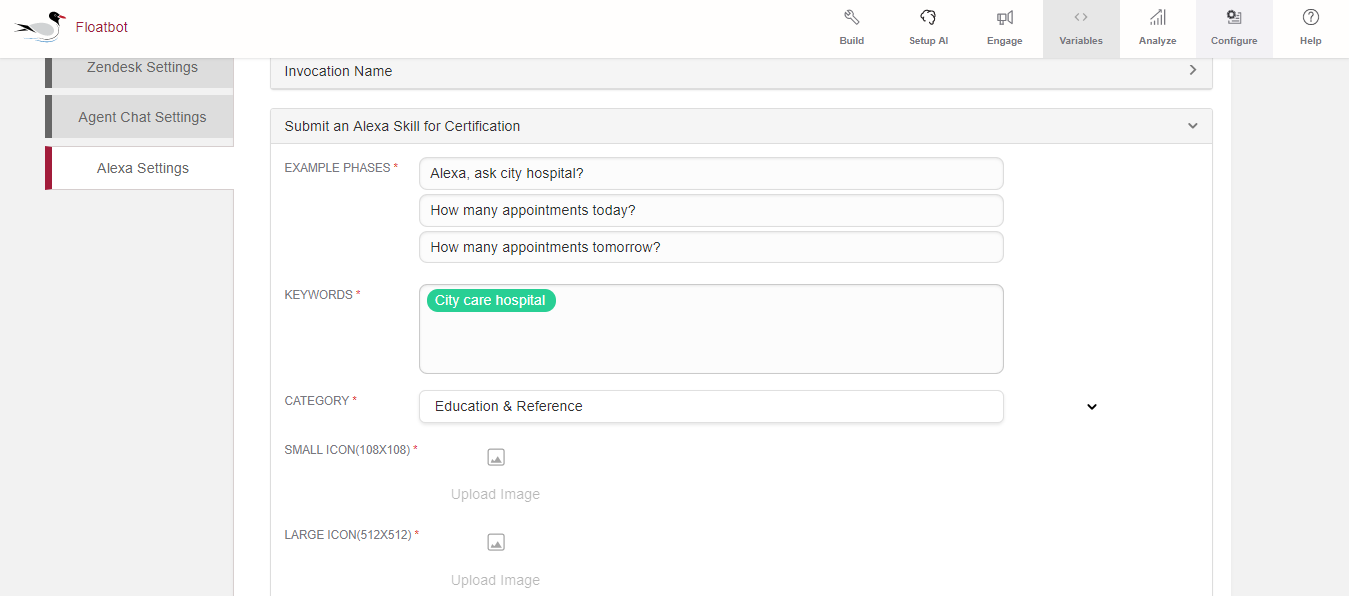1349x596 pixels.
Task: Click the Floatbot bird logo
Action: [x=40, y=26]
